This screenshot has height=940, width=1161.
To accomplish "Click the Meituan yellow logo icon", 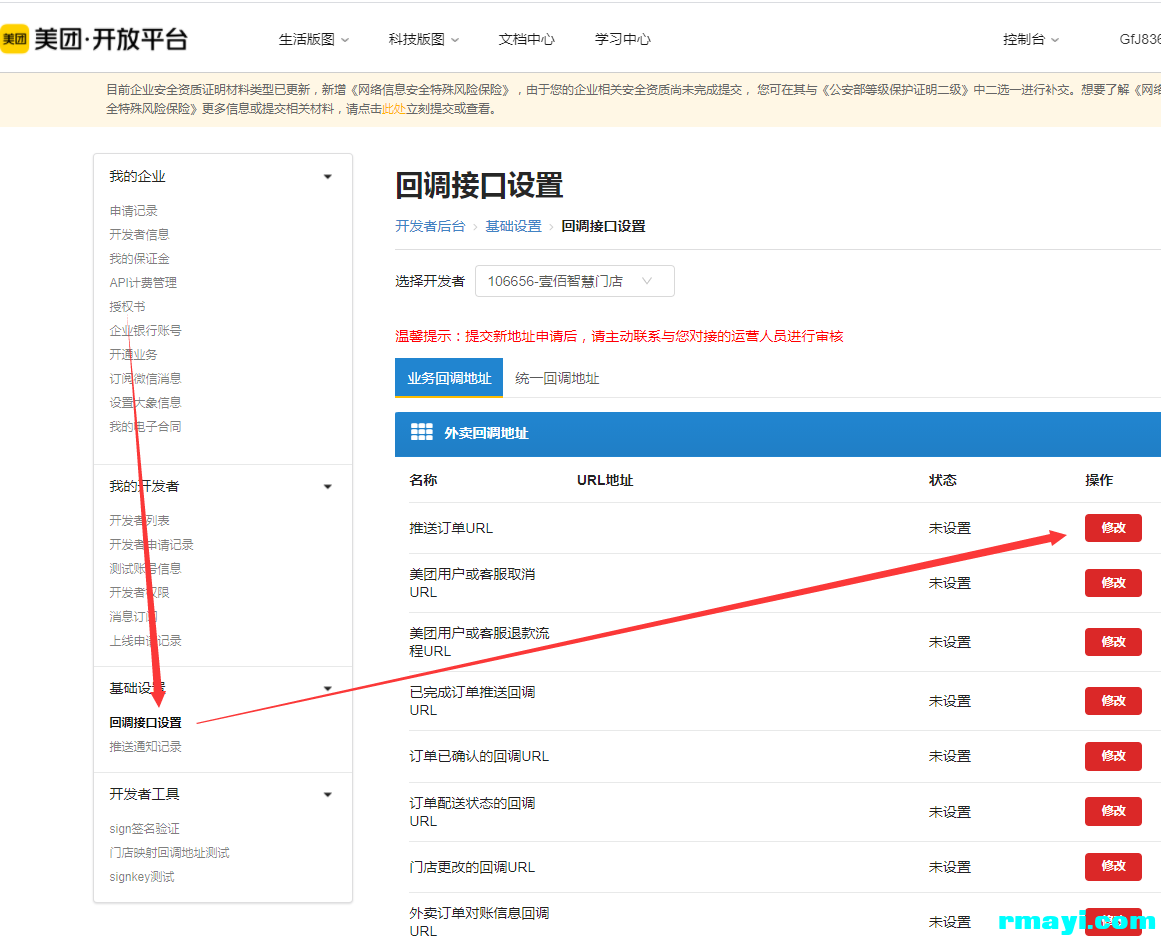I will click(13, 39).
